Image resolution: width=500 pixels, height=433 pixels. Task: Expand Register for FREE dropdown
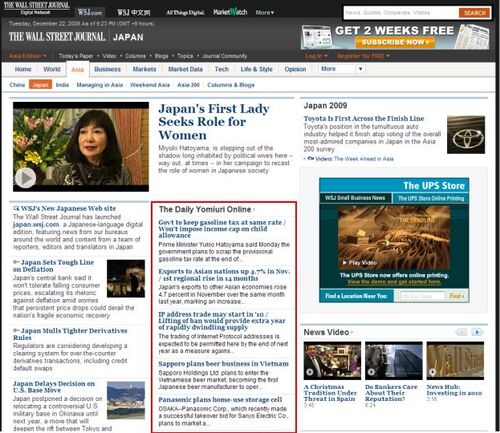[363, 56]
